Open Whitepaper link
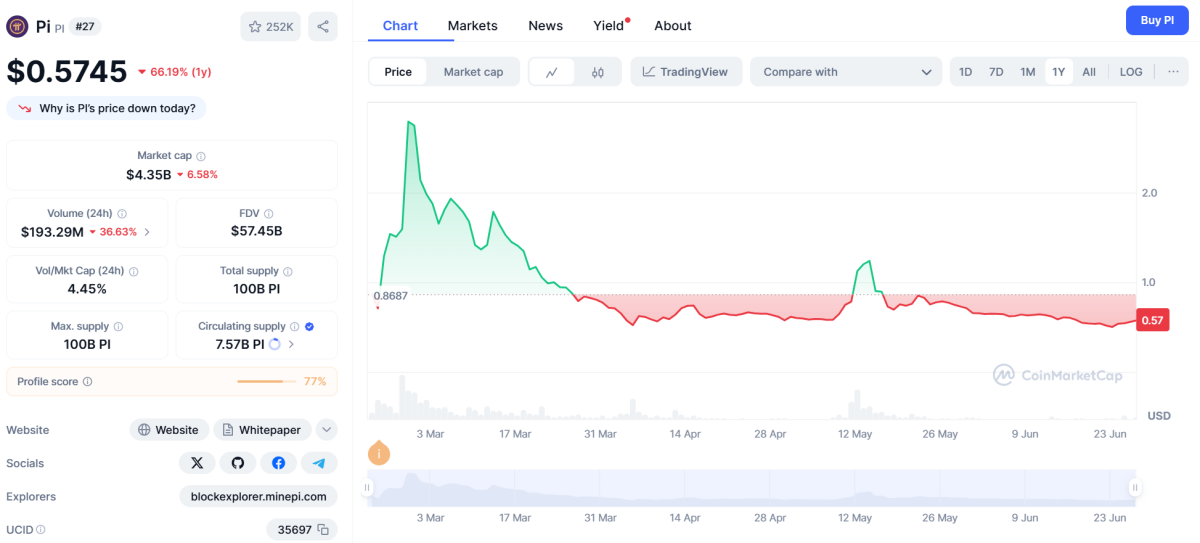Image resolution: width=1200 pixels, height=543 pixels. click(x=262, y=430)
